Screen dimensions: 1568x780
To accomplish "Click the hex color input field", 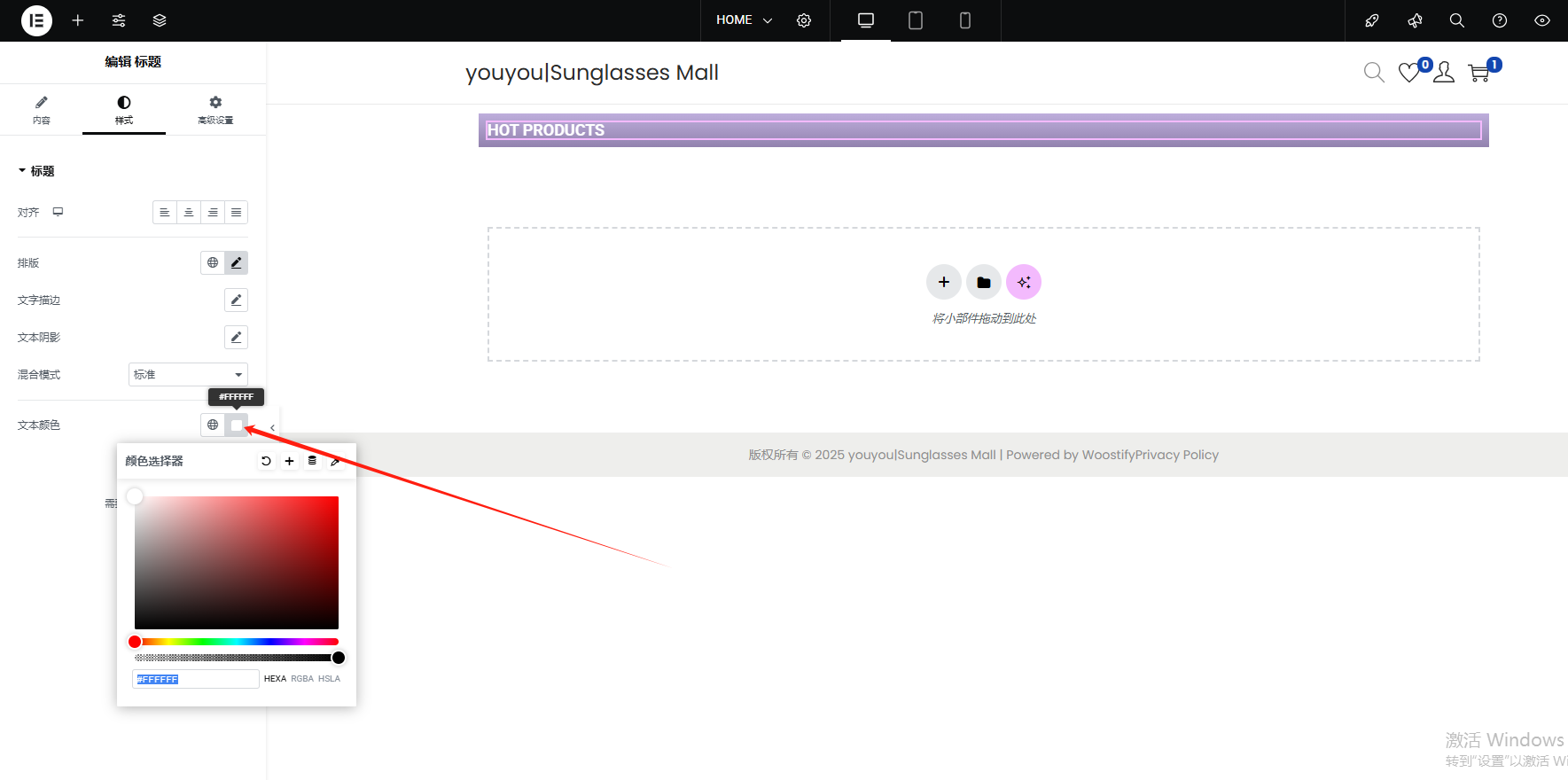I will (x=196, y=679).
